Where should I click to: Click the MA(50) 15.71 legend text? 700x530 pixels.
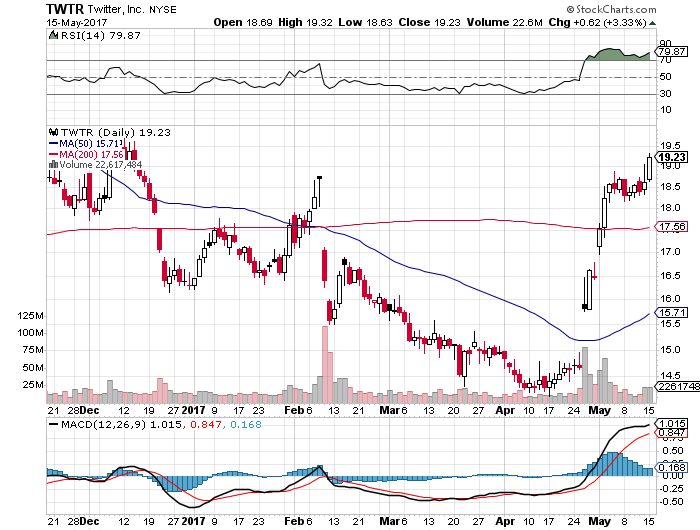coord(91,143)
